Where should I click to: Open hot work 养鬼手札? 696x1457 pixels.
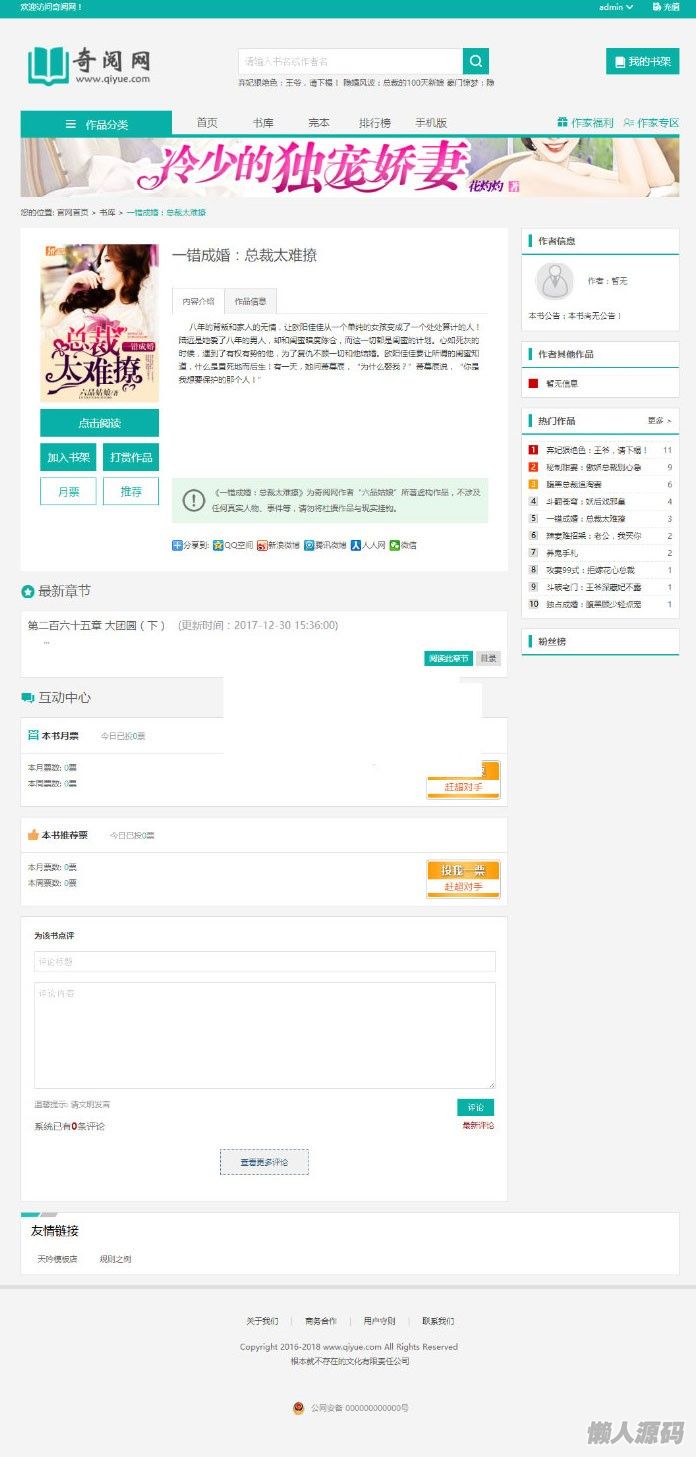tap(561, 552)
